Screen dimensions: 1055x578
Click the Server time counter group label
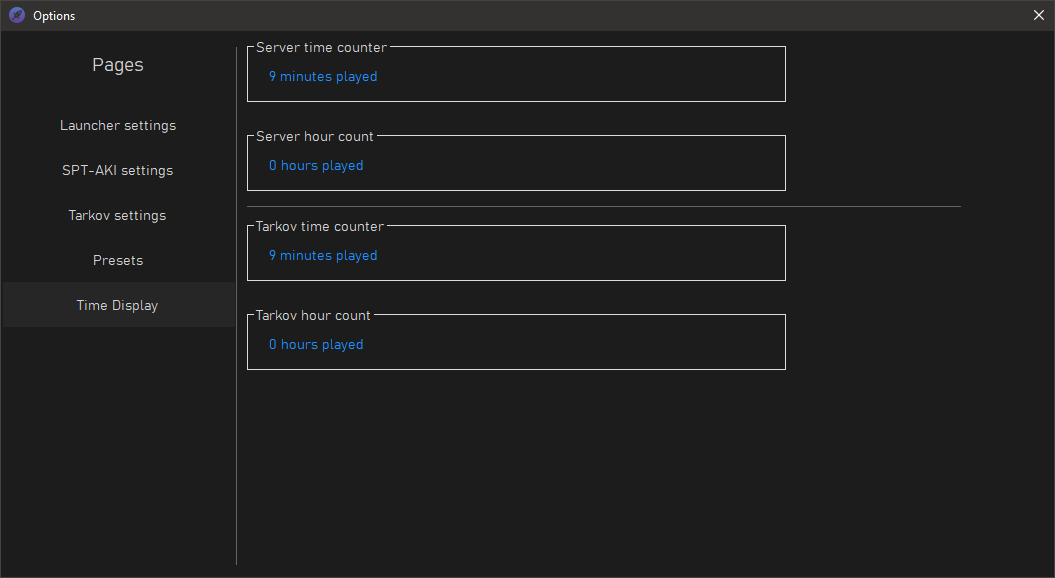tap(322, 47)
